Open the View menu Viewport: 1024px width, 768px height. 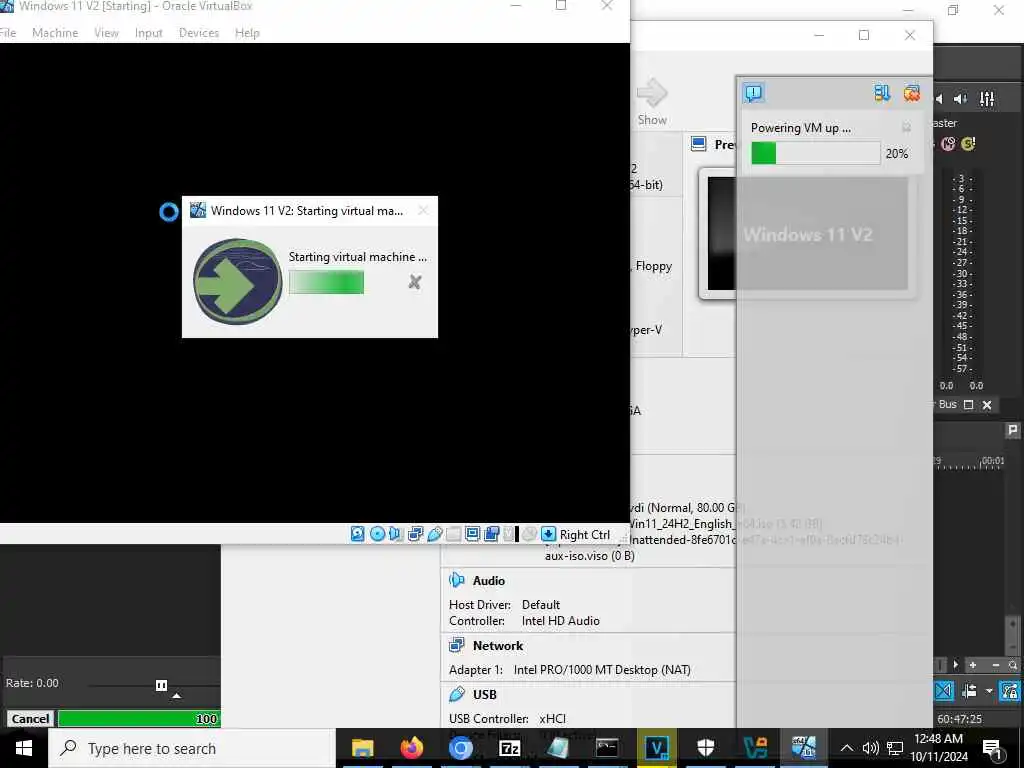(106, 33)
